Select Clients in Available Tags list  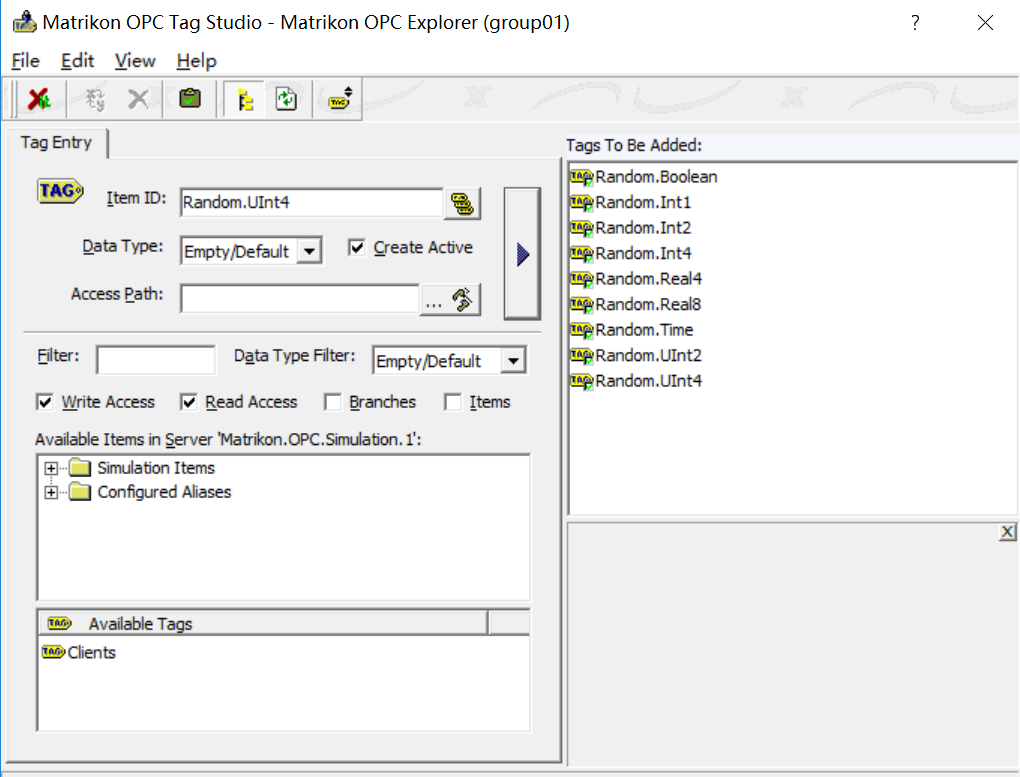click(91, 653)
